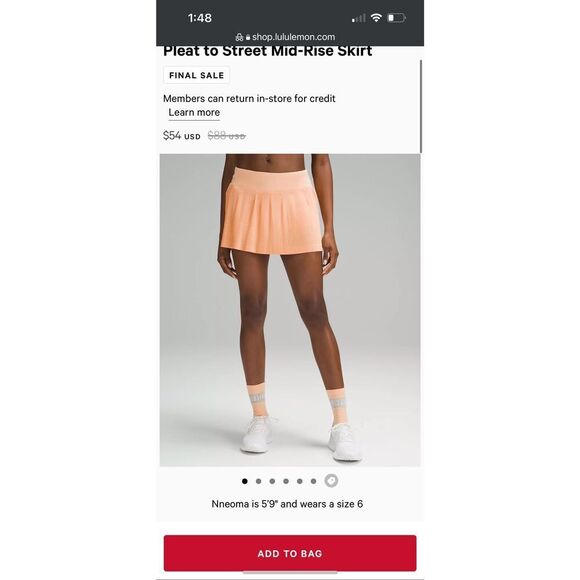Tap the padlock icon before shop.lululemon.com
The image size is (580, 580).
tap(248, 37)
